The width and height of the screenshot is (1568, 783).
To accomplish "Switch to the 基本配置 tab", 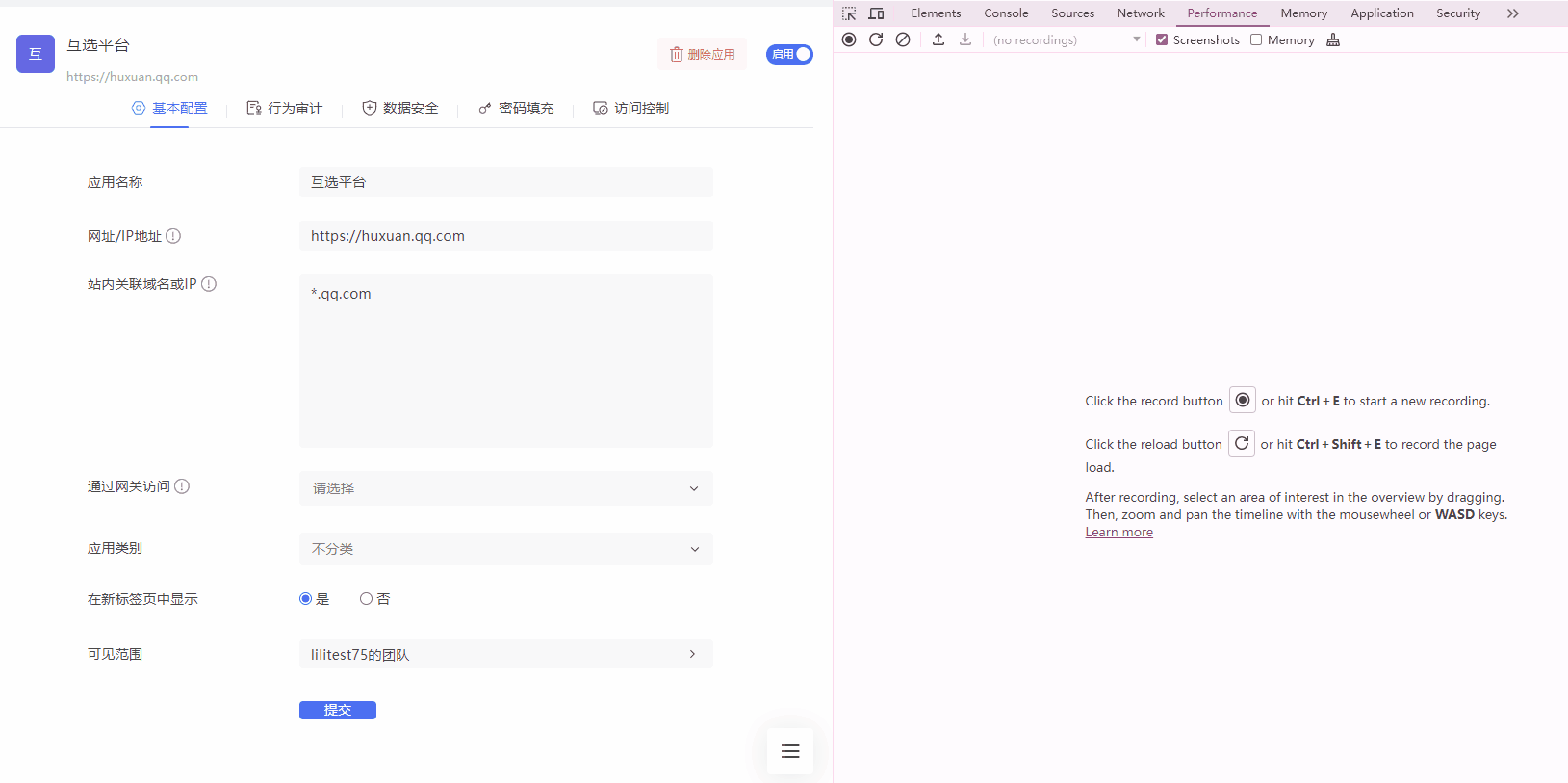I will click(169, 108).
